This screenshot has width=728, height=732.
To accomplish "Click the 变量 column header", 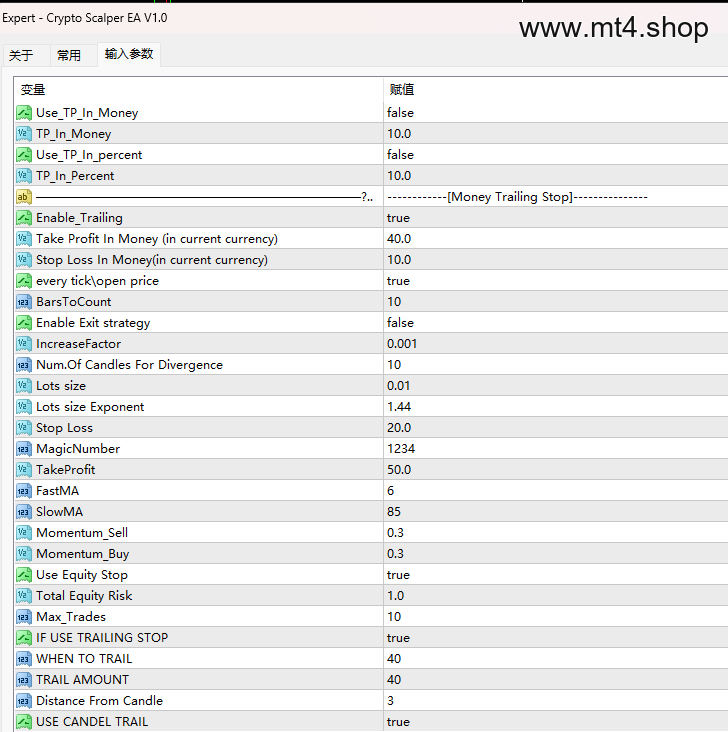I will click(x=33, y=90).
